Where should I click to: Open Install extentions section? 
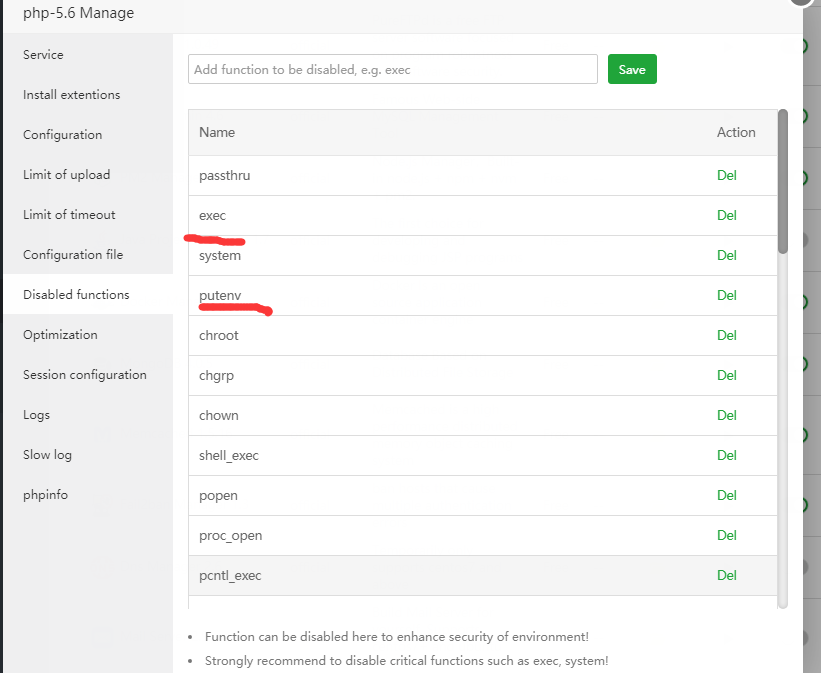[x=71, y=95]
